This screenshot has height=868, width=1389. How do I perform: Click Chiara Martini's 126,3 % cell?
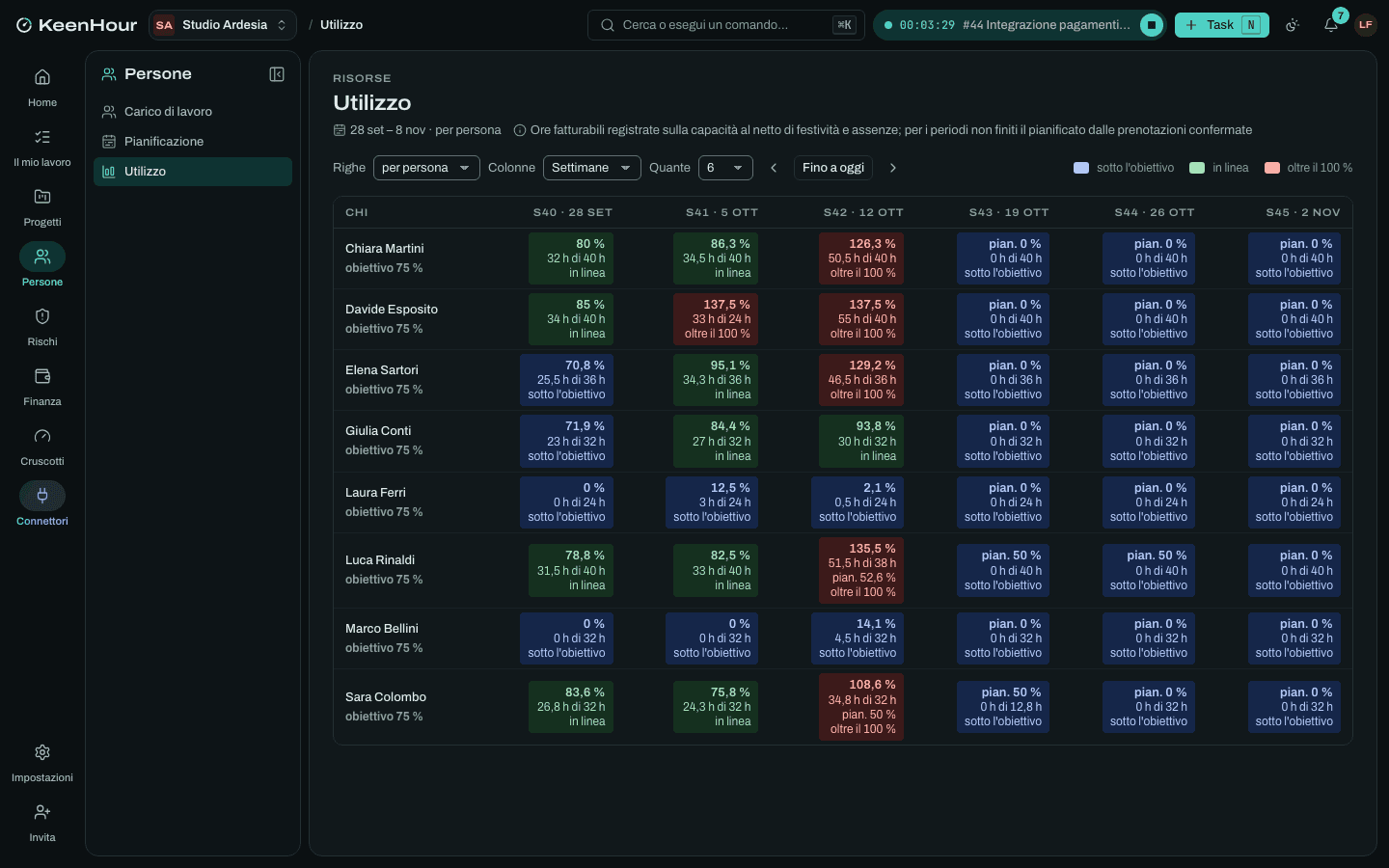(862, 258)
